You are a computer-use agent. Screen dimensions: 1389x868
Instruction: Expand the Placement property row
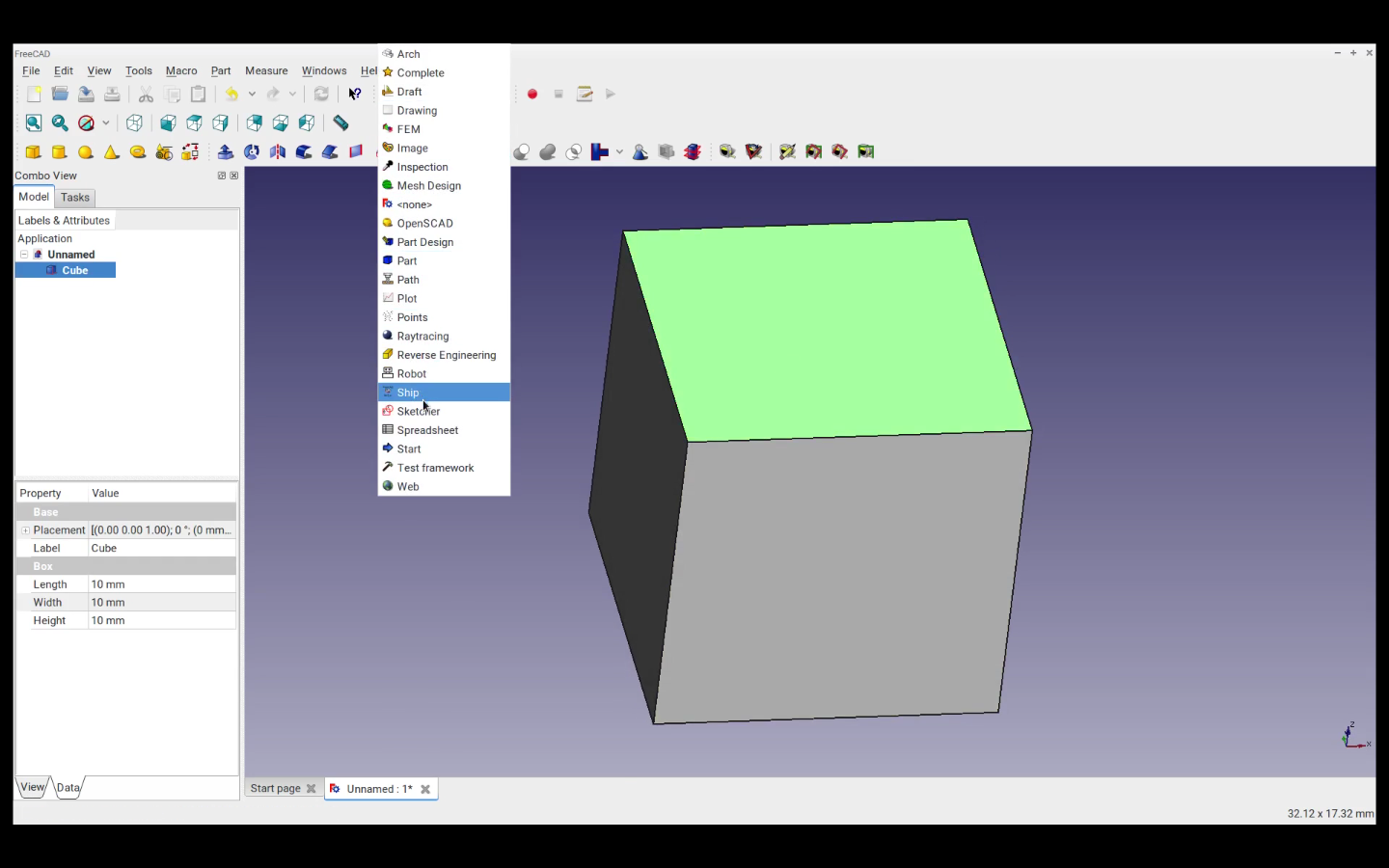pyautogui.click(x=26, y=530)
